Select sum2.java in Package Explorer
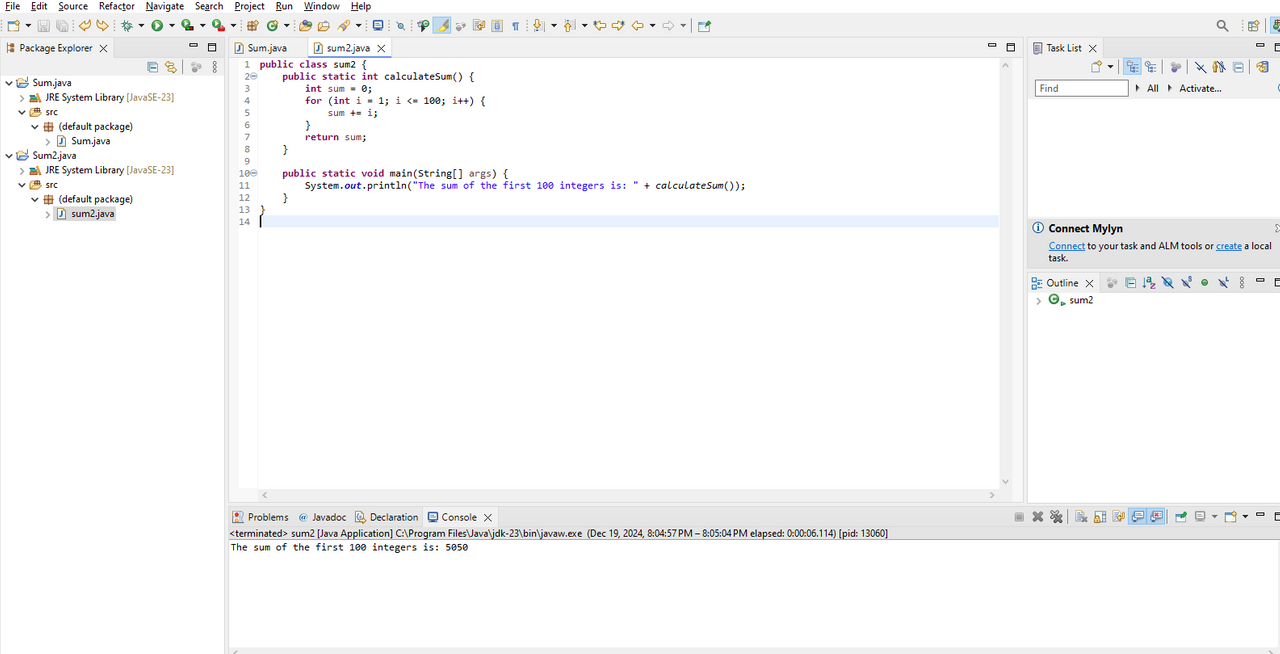The width and height of the screenshot is (1280, 654). pos(92,214)
